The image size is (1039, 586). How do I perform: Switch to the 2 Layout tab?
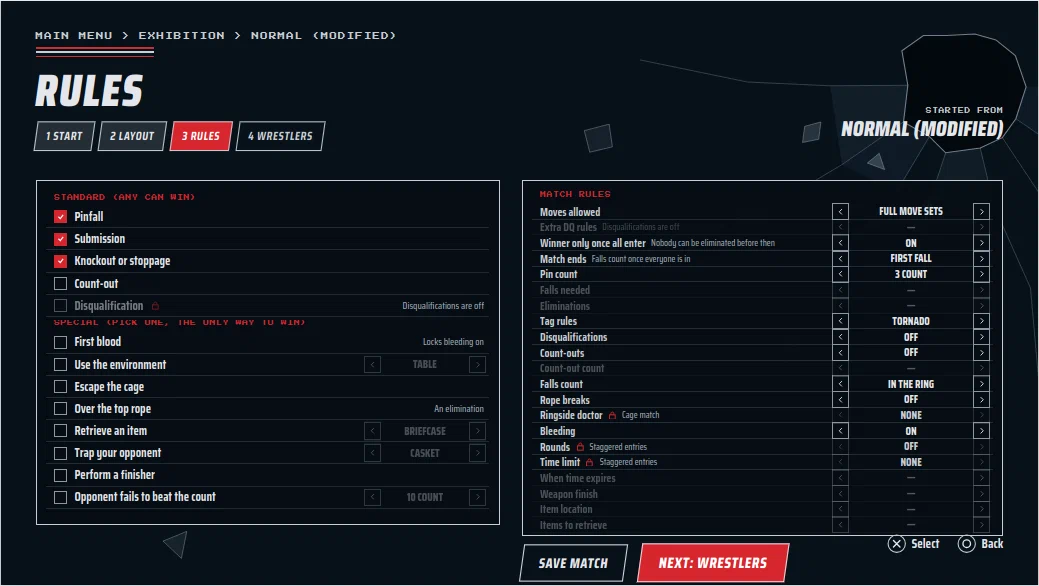pos(132,136)
